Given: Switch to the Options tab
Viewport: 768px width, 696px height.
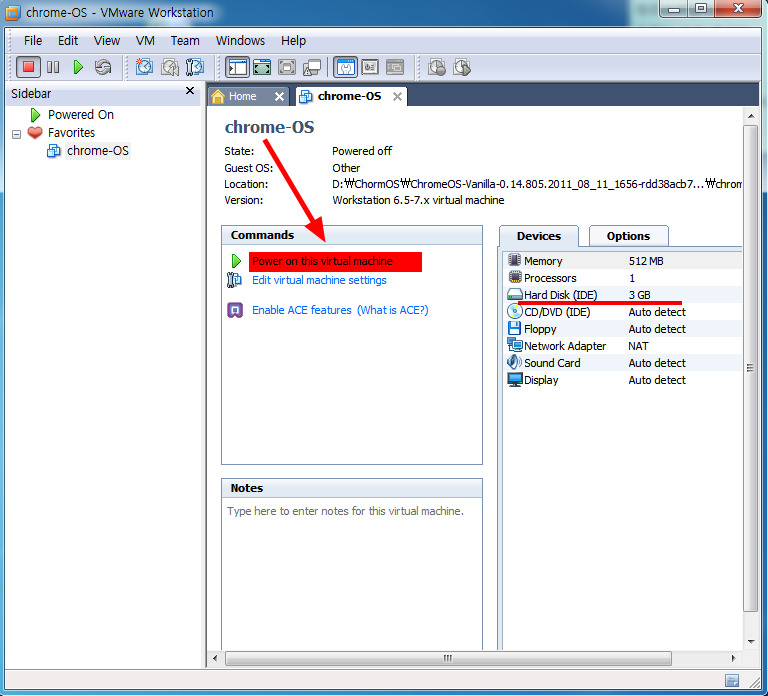Looking at the screenshot, I should click(627, 236).
